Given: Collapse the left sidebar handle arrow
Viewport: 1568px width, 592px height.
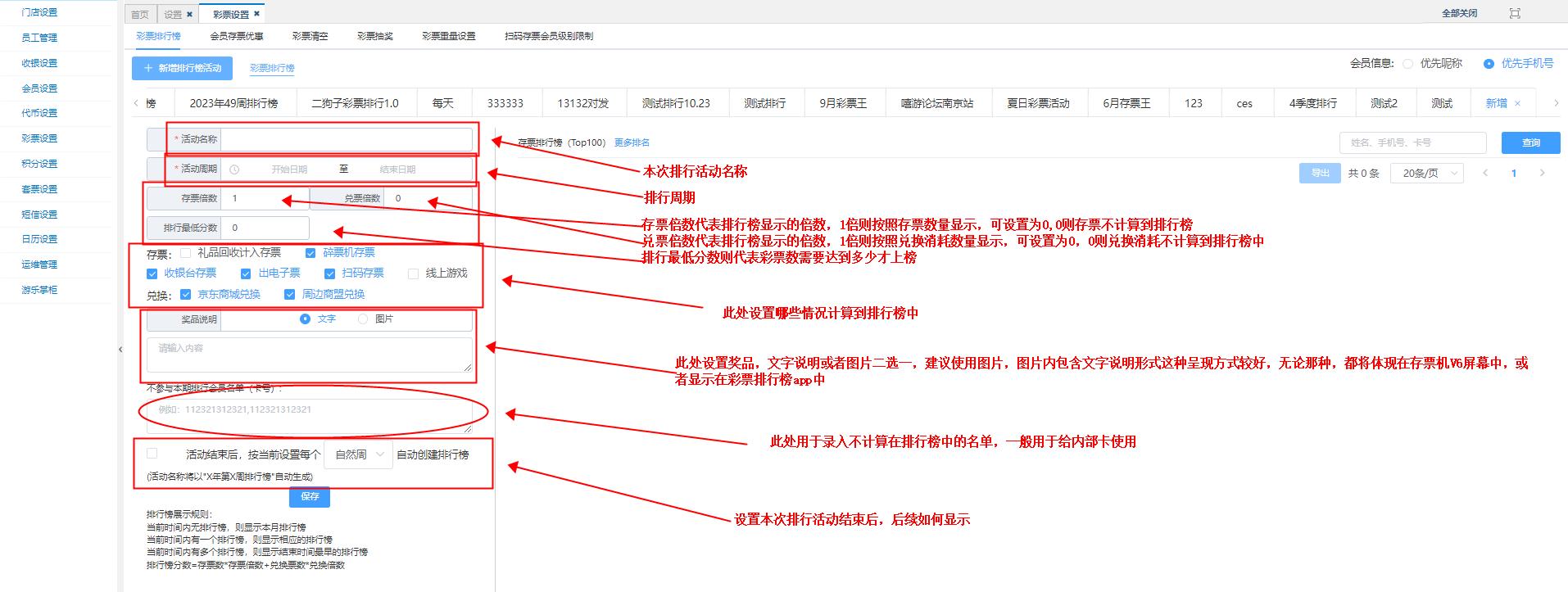Looking at the screenshot, I should click(x=120, y=350).
